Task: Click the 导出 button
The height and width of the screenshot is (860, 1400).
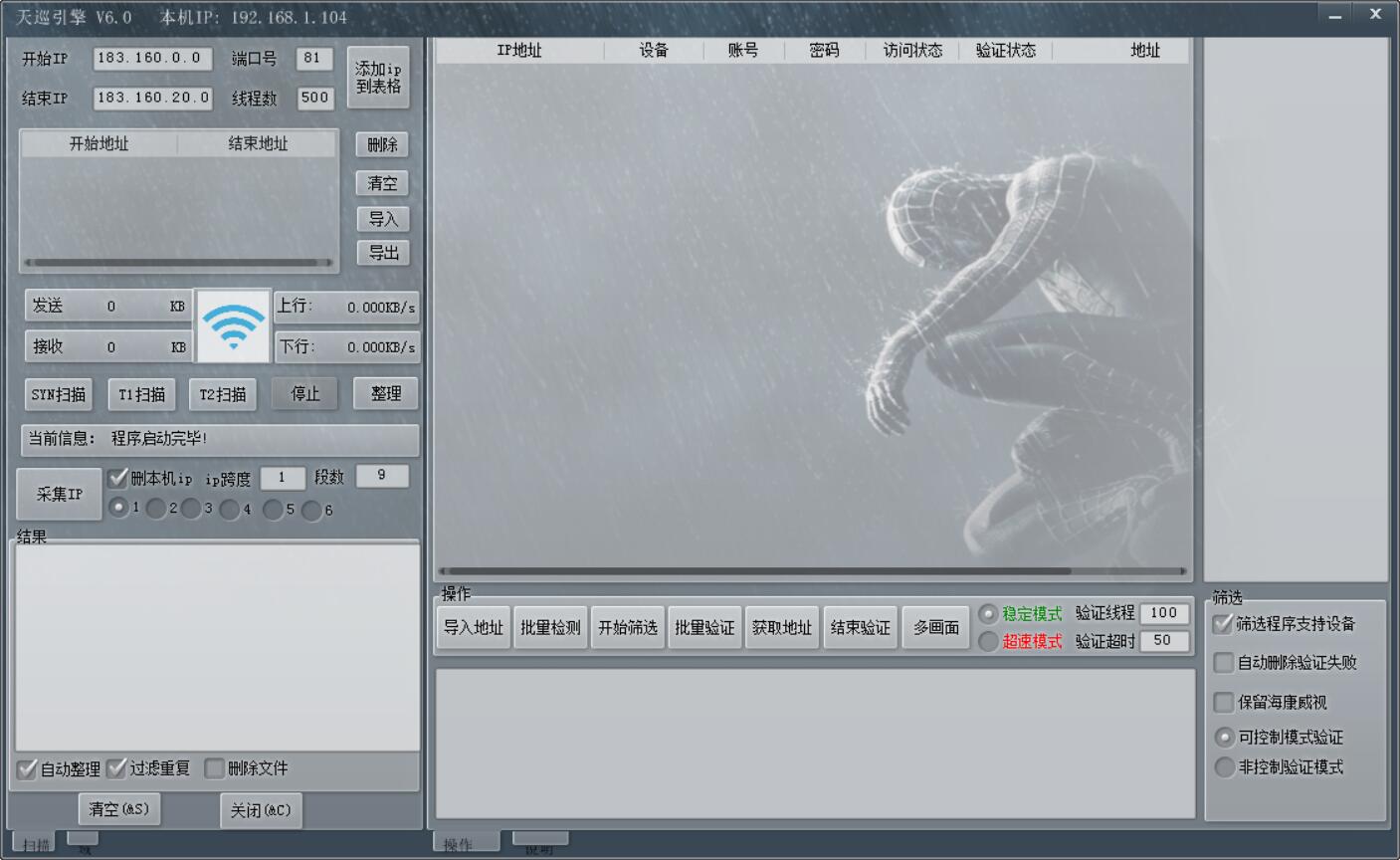Action: point(382,253)
